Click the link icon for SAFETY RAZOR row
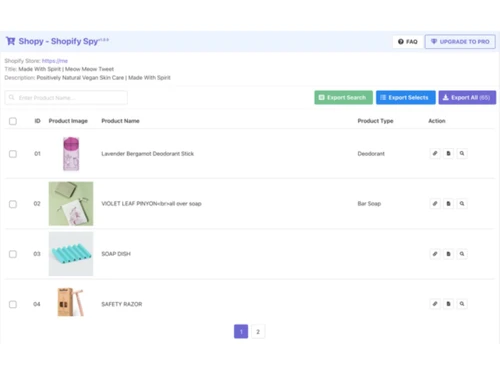Screen dimensions: 500x375 (x=435, y=304)
